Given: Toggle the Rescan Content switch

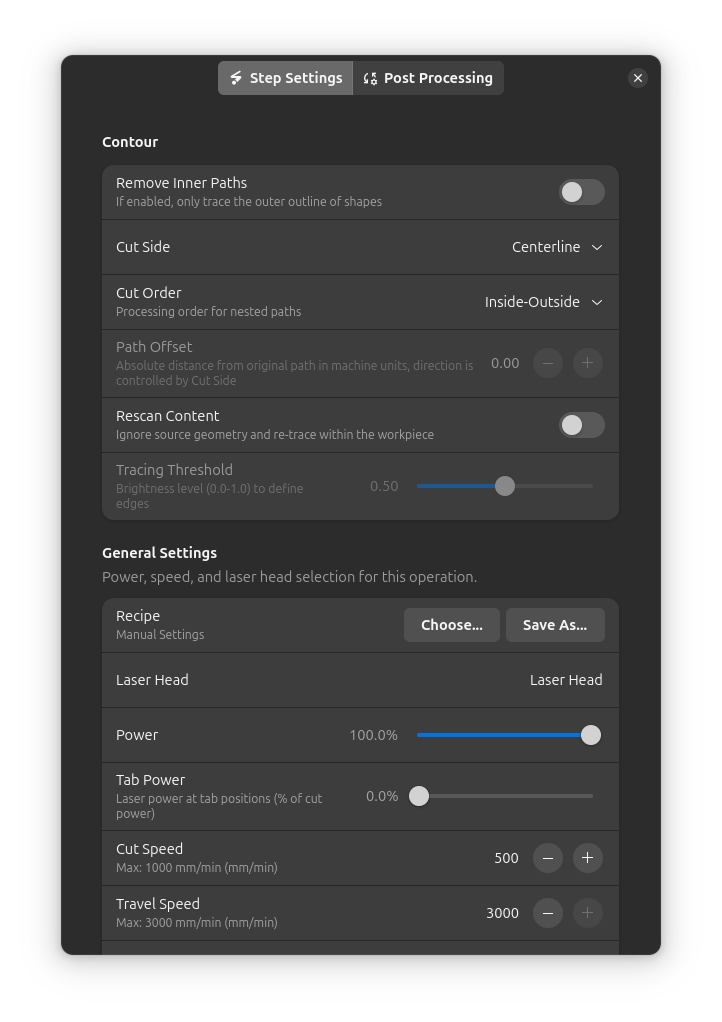Looking at the screenshot, I should pyautogui.click(x=581, y=425).
